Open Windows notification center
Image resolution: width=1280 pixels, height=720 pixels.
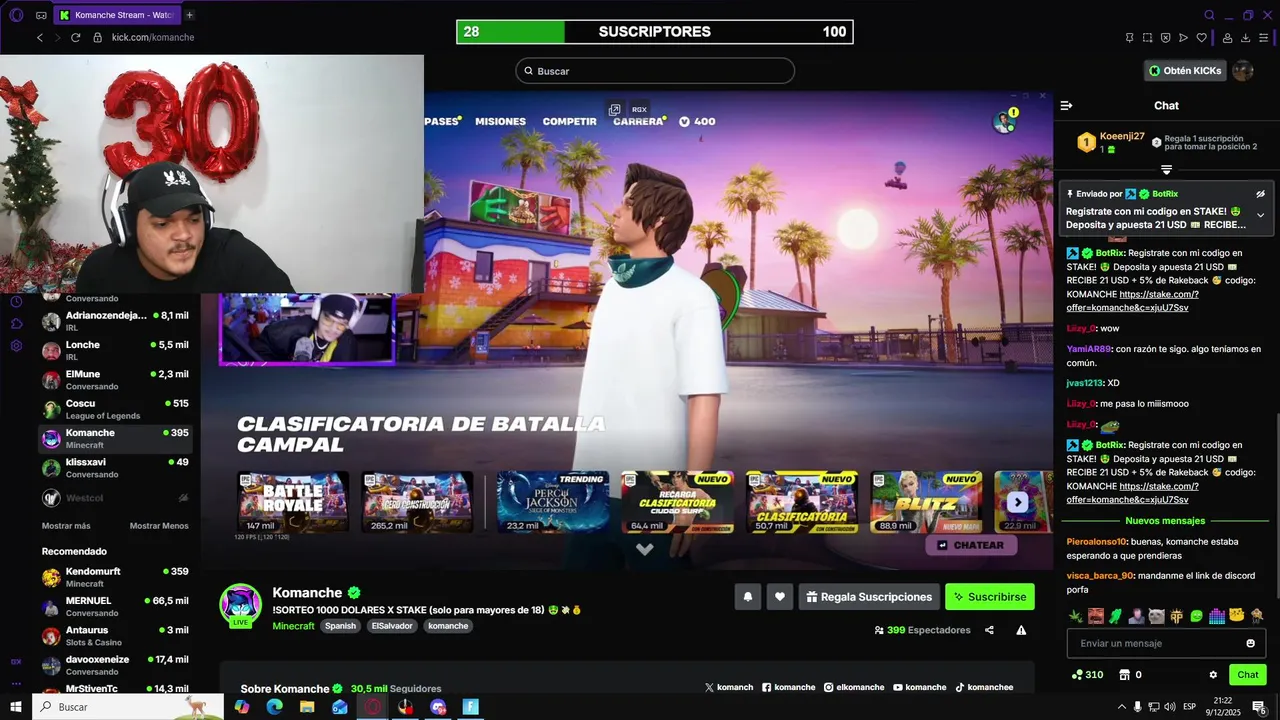pyautogui.click(x=1260, y=707)
